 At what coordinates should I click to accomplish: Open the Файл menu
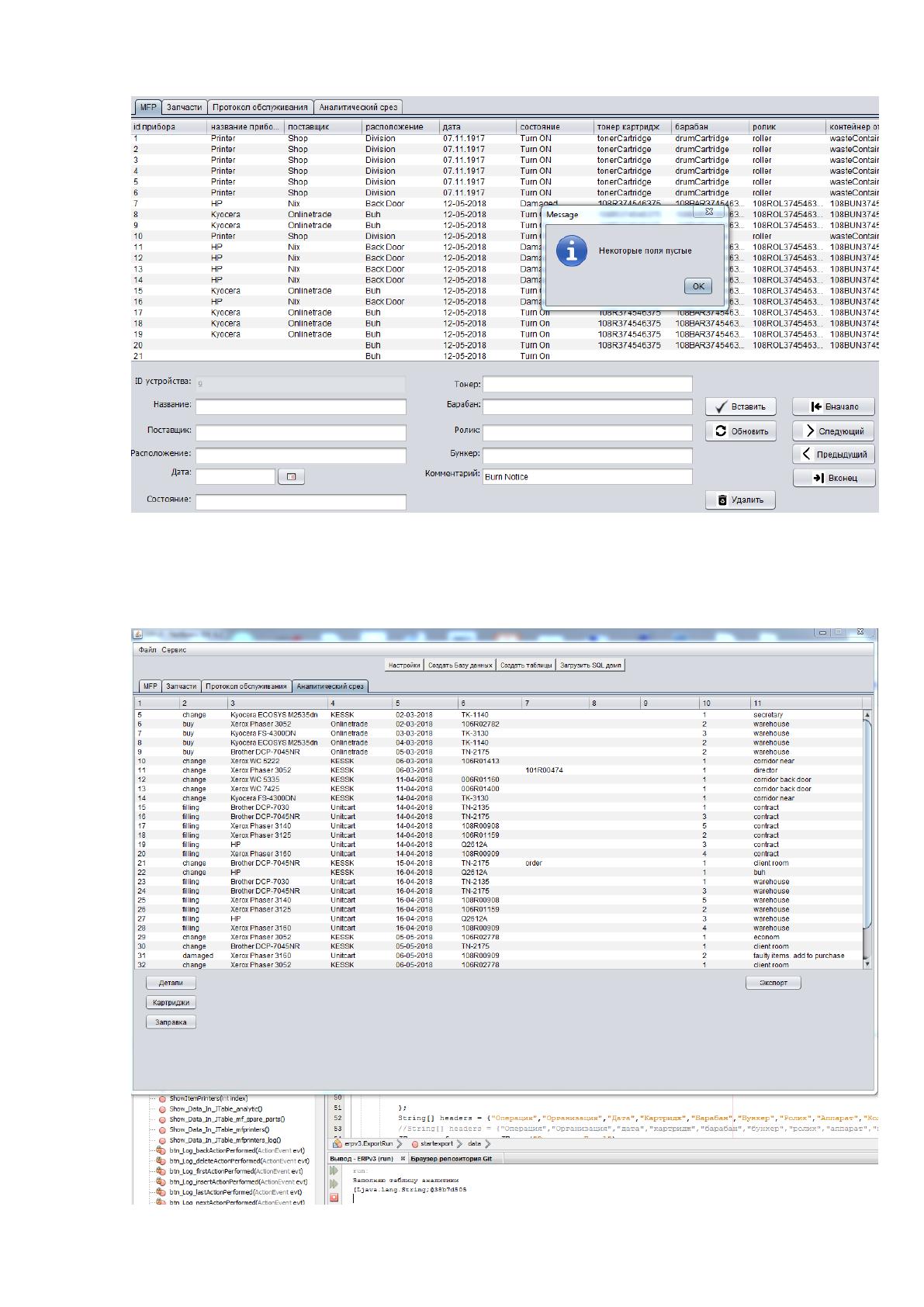tap(147, 650)
